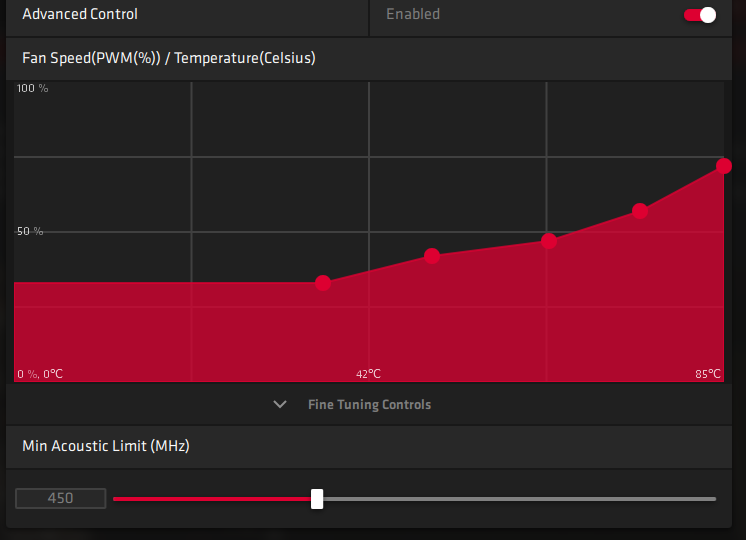
Task: Click the 100 % axis label
Action: tap(32, 89)
